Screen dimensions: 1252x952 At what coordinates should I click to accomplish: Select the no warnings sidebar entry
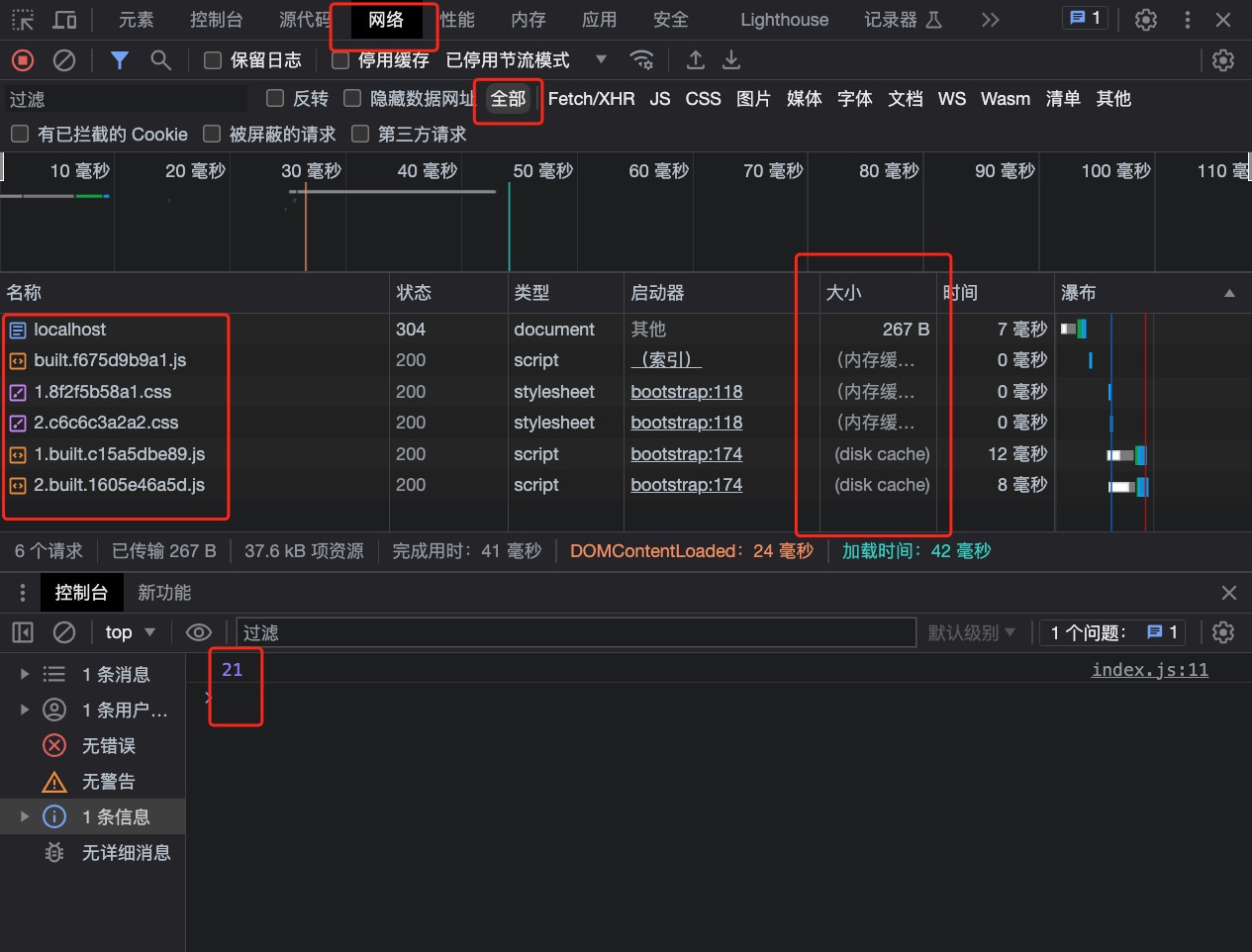pos(93,782)
